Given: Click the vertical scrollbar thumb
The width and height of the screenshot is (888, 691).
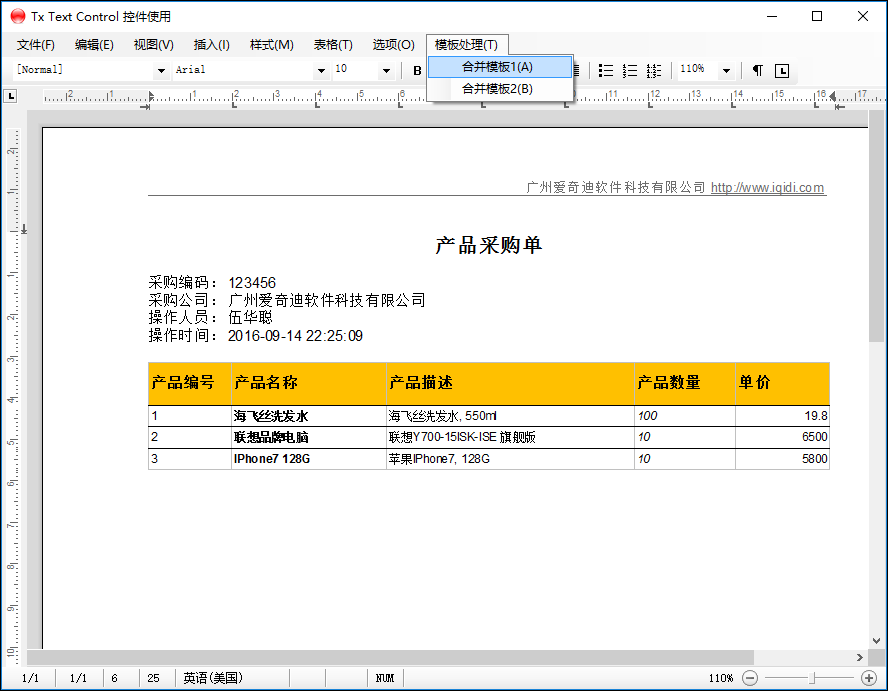Looking at the screenshot, I should [x=877, y=227].
